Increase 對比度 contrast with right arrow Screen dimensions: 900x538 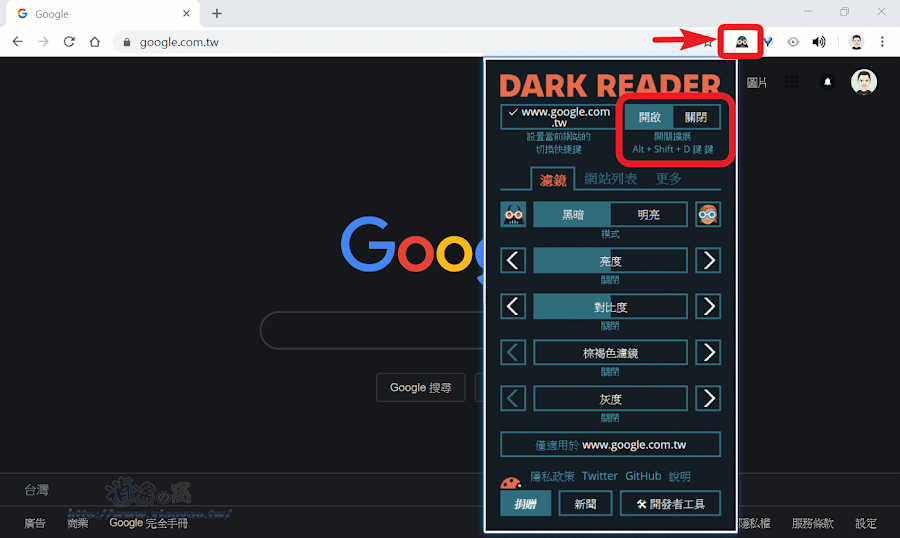tap(708, 307)
